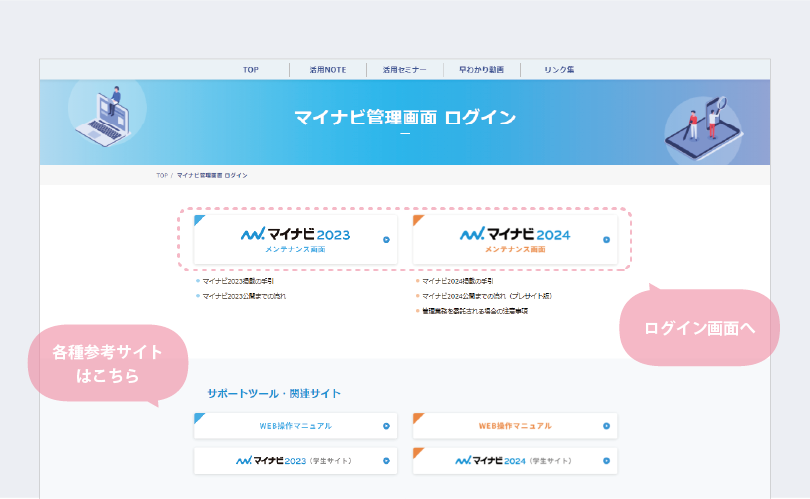
Task: Open マイナビ2023（学生サイト）button
Action: click(x=295, y=461)
